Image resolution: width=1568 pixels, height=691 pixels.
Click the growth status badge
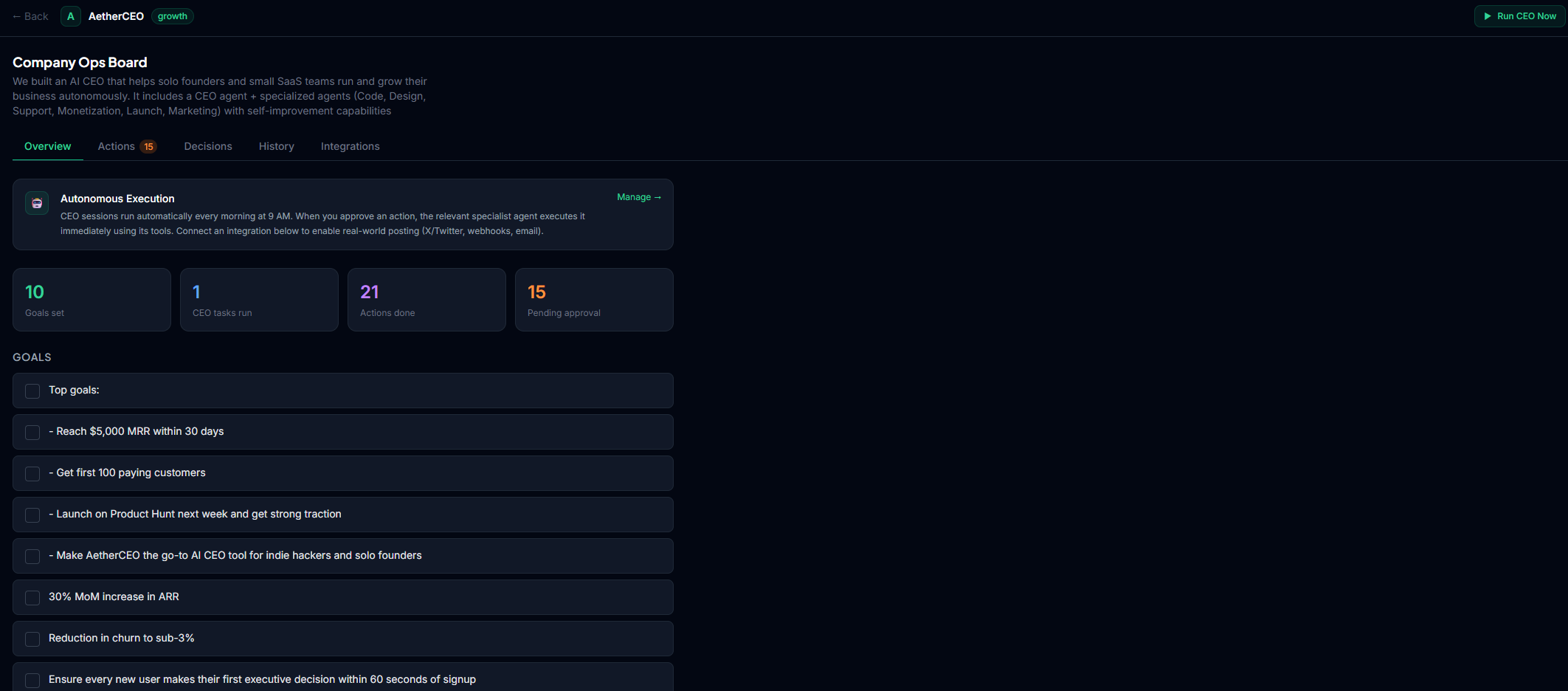[172, 16]
